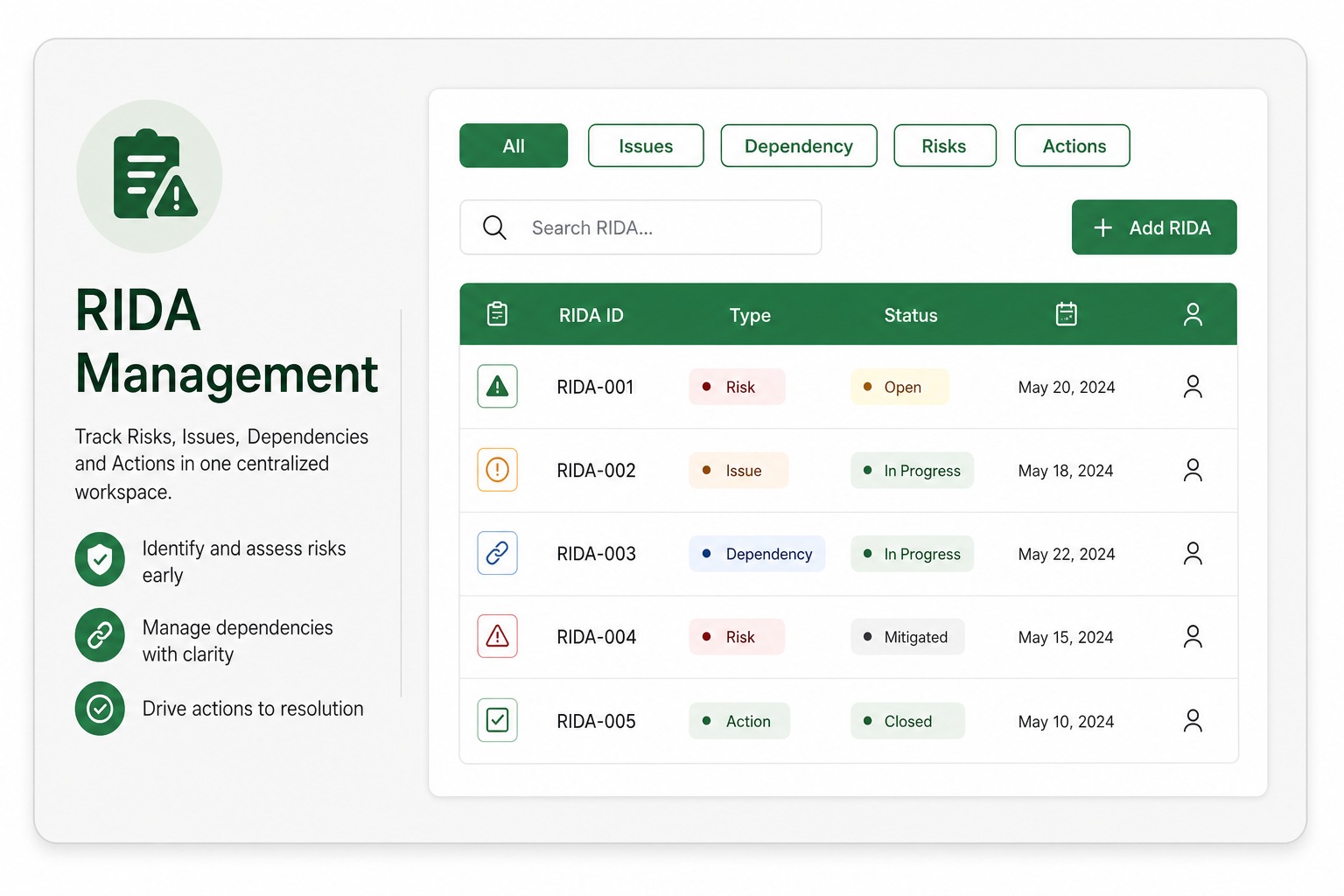Click the person icon in table header

pyautogui.click(x=1193, y=314)
